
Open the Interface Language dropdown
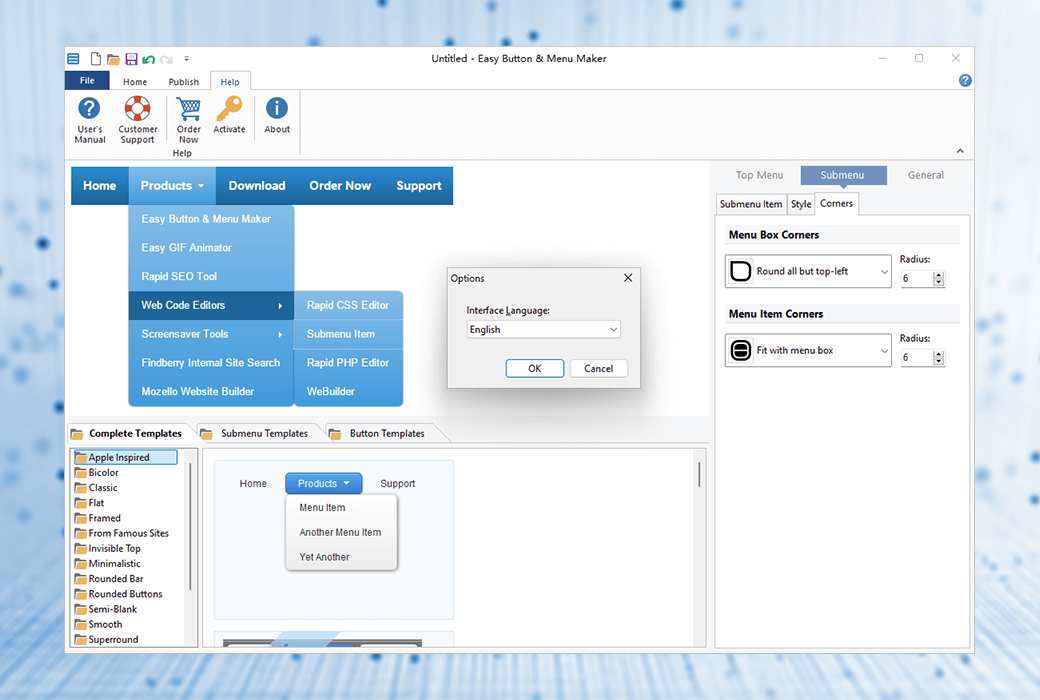[x=543, y=330]
